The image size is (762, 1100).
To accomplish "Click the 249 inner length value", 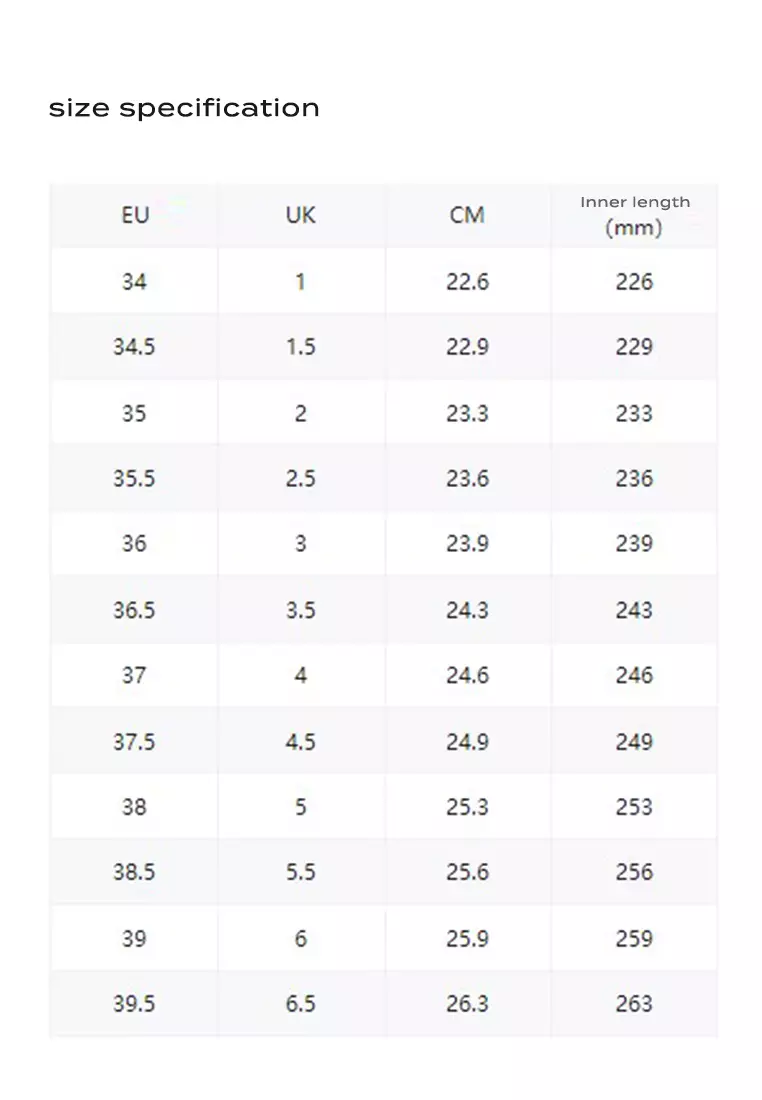I will coord(634,741).
